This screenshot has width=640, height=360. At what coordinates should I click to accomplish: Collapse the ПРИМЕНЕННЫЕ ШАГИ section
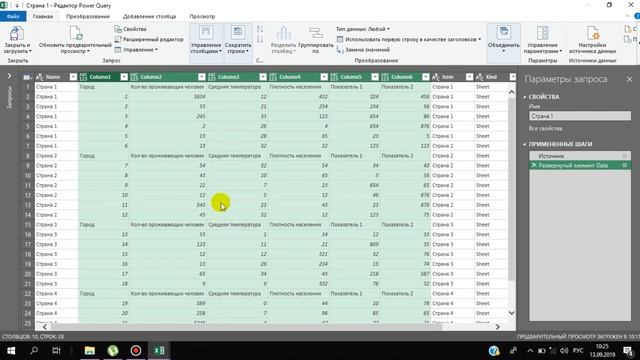(525, 144)
